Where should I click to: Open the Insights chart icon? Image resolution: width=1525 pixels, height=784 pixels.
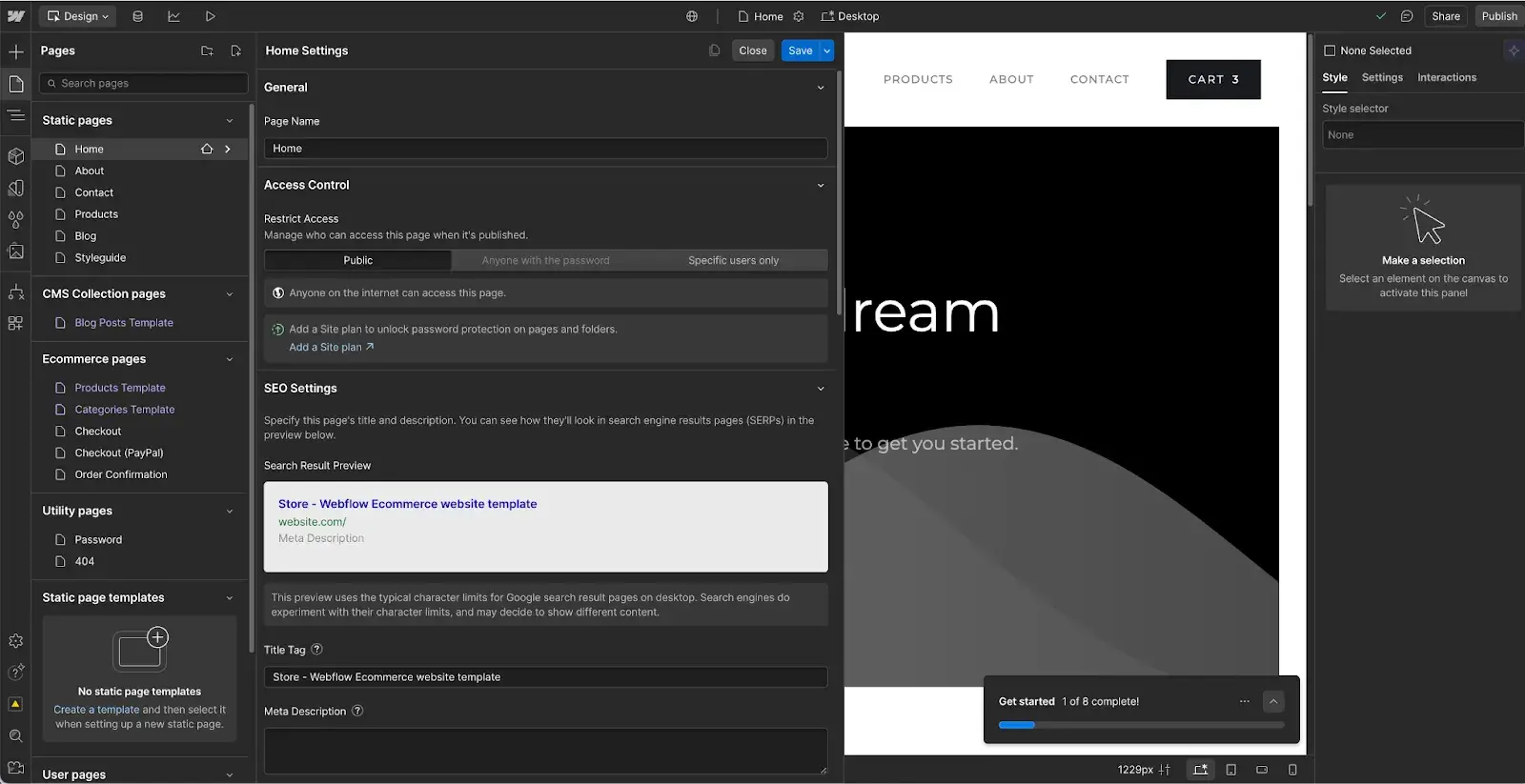pos(173,16)
